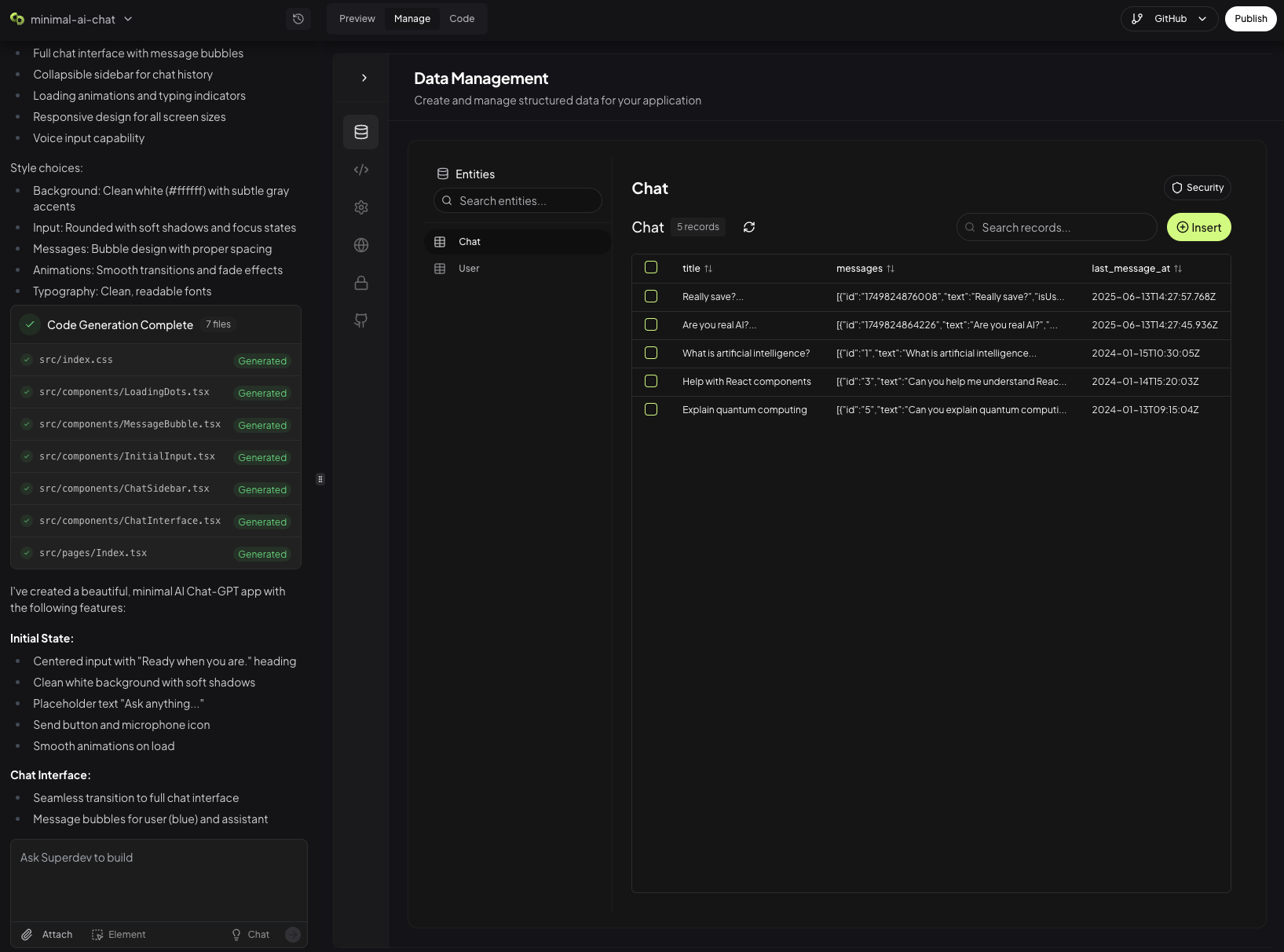Click the Entities database icon

(x=443, y=174)
